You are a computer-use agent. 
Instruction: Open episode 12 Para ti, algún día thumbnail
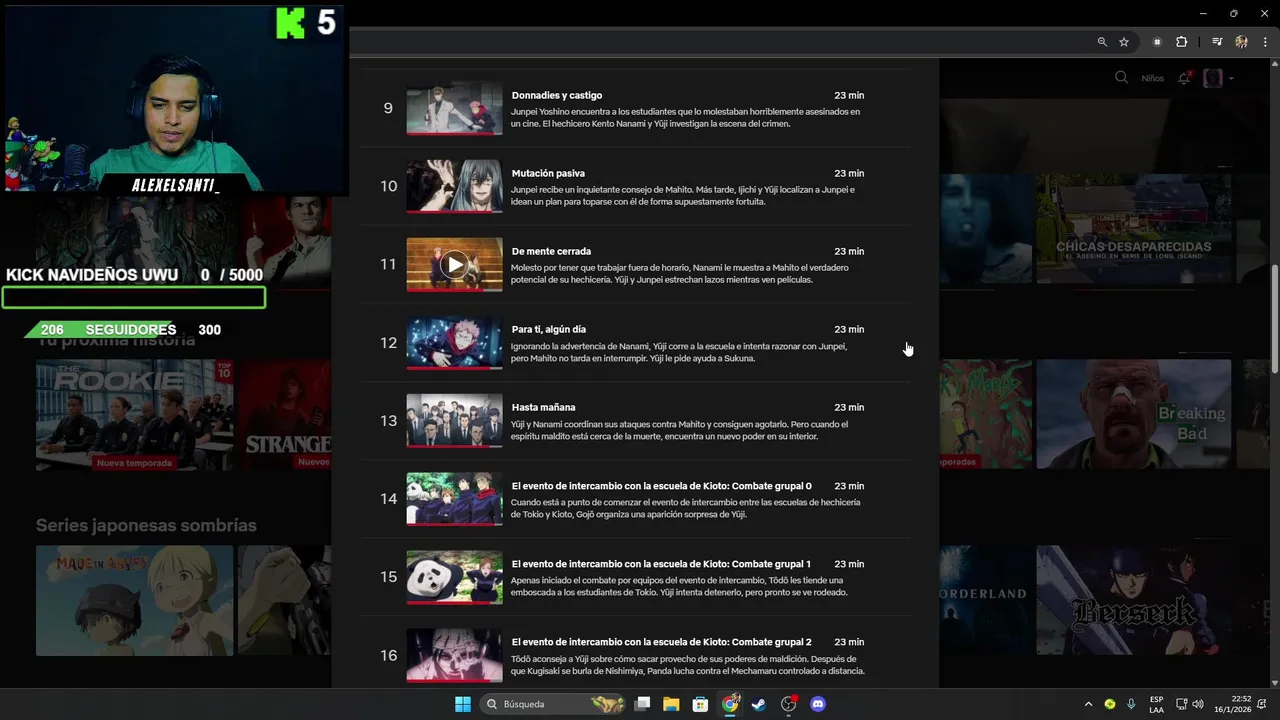click(x=454, y=343)
